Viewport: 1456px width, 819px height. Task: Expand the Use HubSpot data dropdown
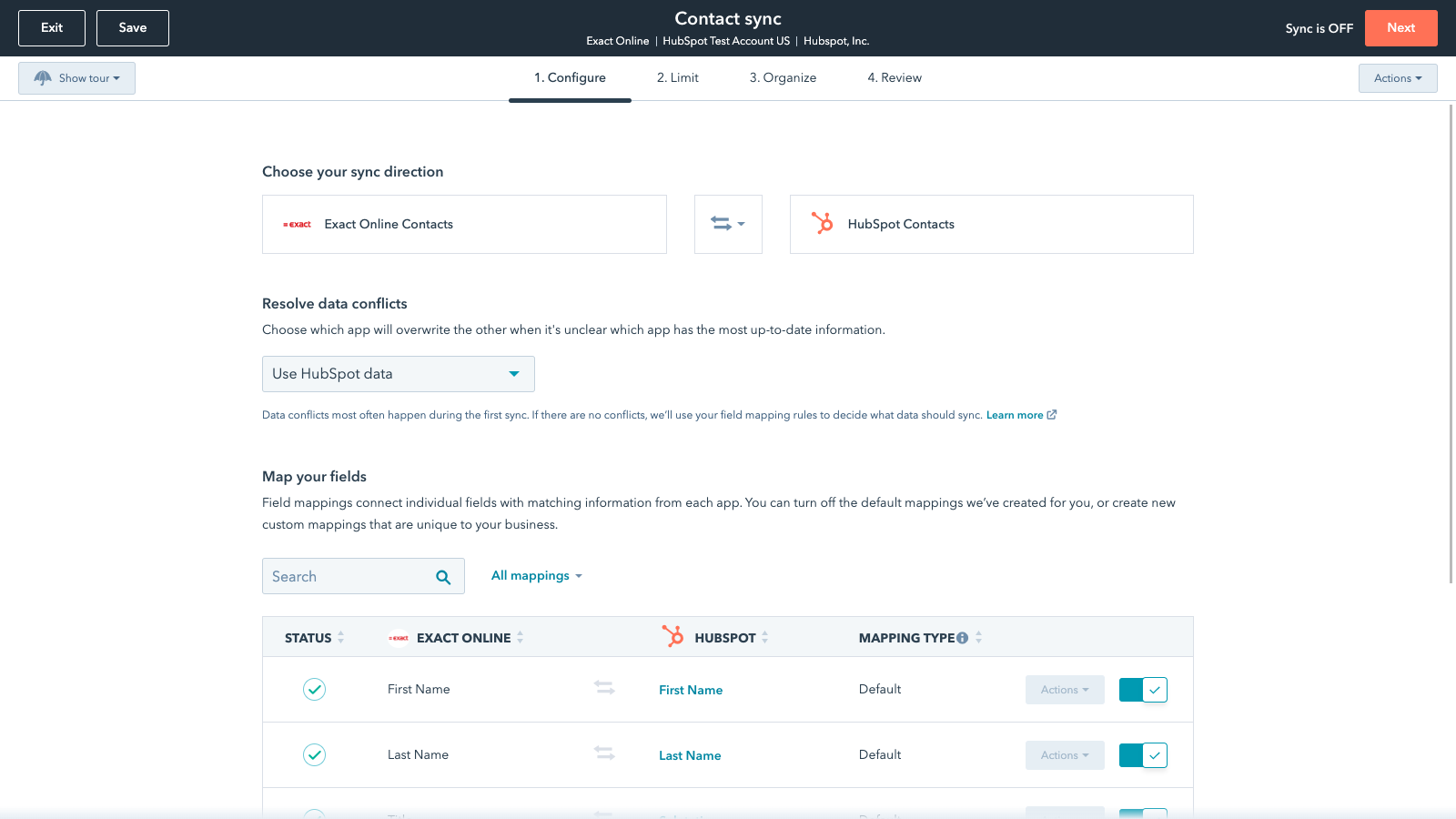(x=398, y=374)
